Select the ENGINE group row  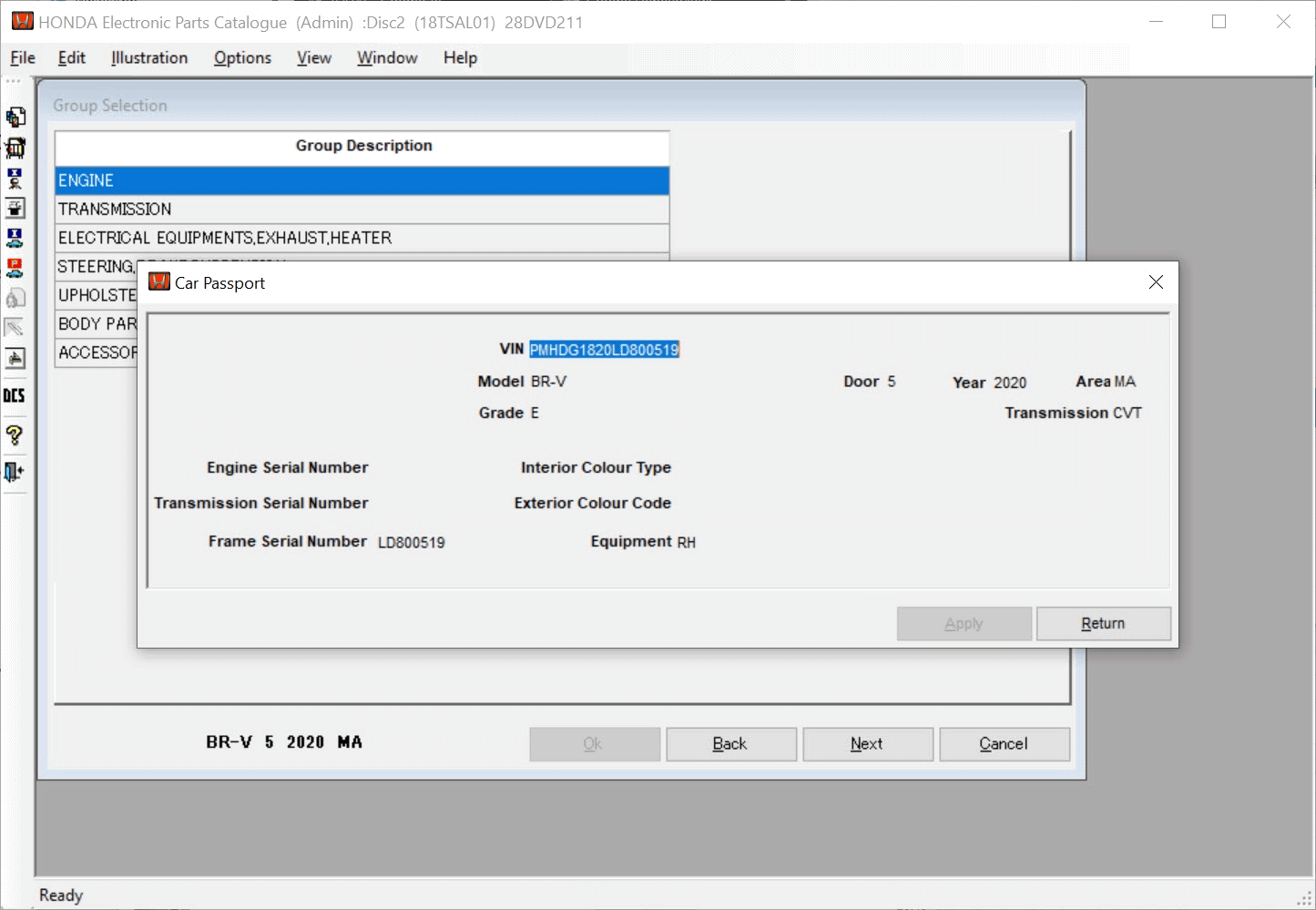tap(362, 180)
